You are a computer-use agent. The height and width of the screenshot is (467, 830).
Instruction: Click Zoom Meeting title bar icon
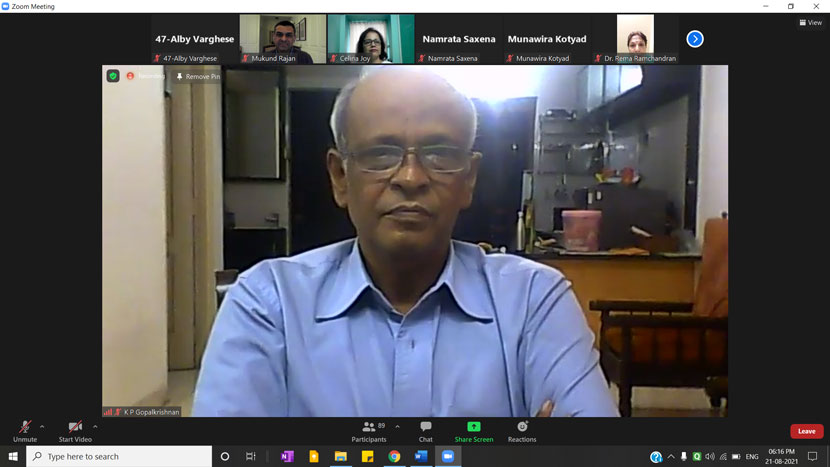click(5, 6)
